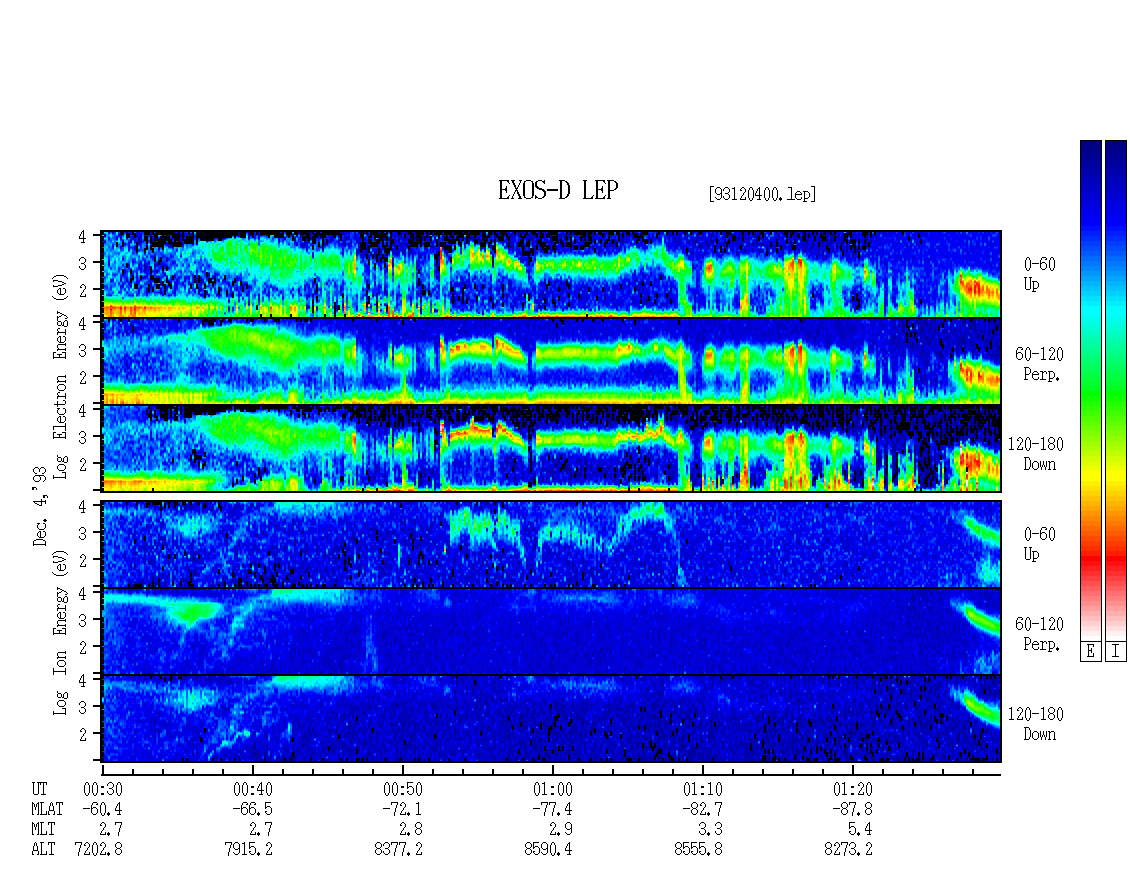The width and height of the screenshot is (1130, 875).
Task: Click the boxed I label under the color bar
Action: point(1116,652)
